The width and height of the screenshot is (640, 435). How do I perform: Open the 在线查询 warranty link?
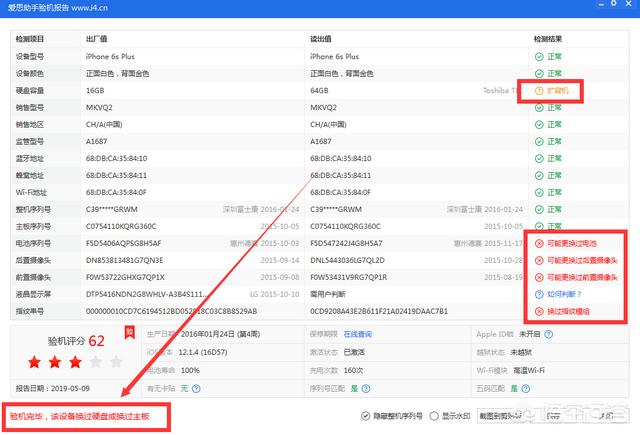pos(358,334)
